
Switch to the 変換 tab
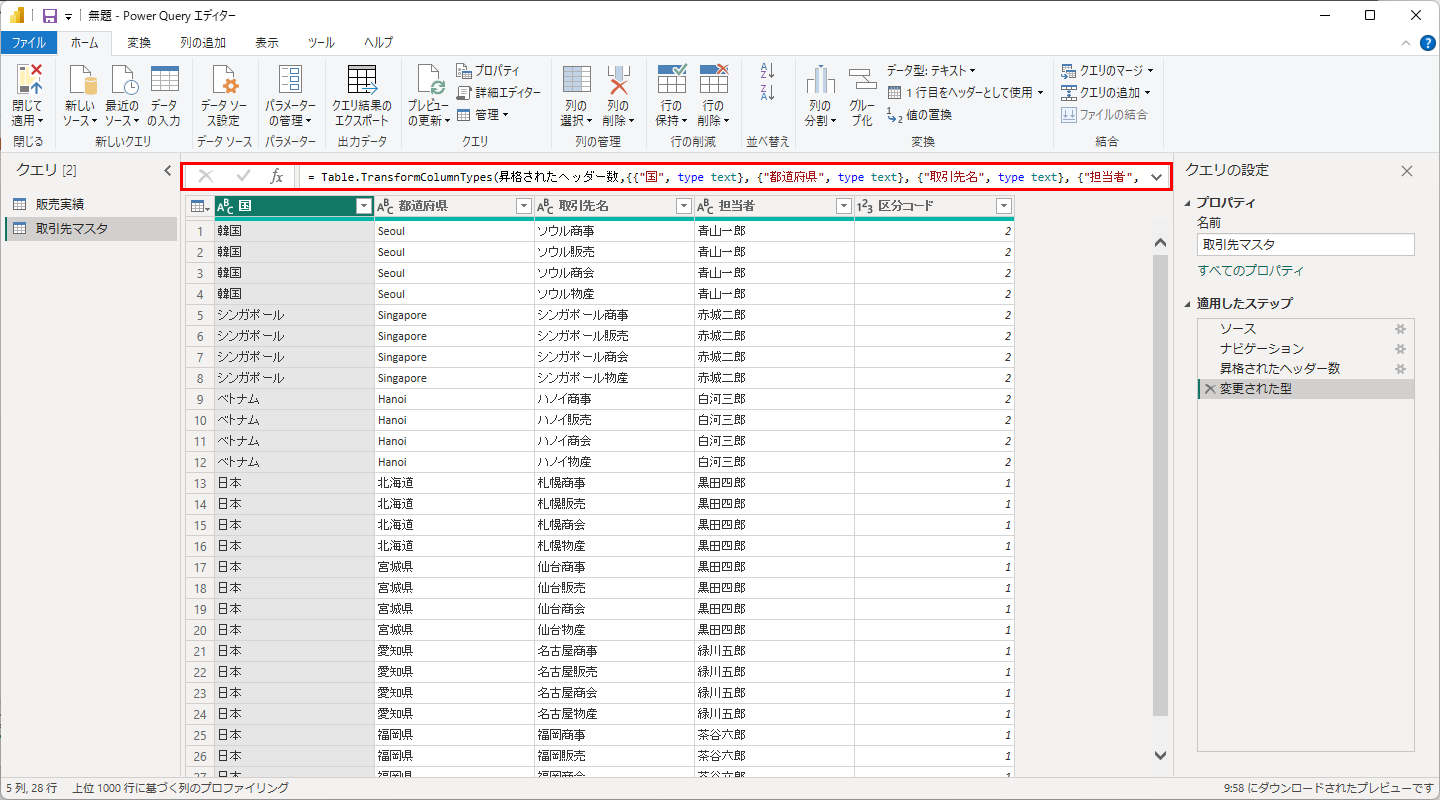click(x=139, y=42)
